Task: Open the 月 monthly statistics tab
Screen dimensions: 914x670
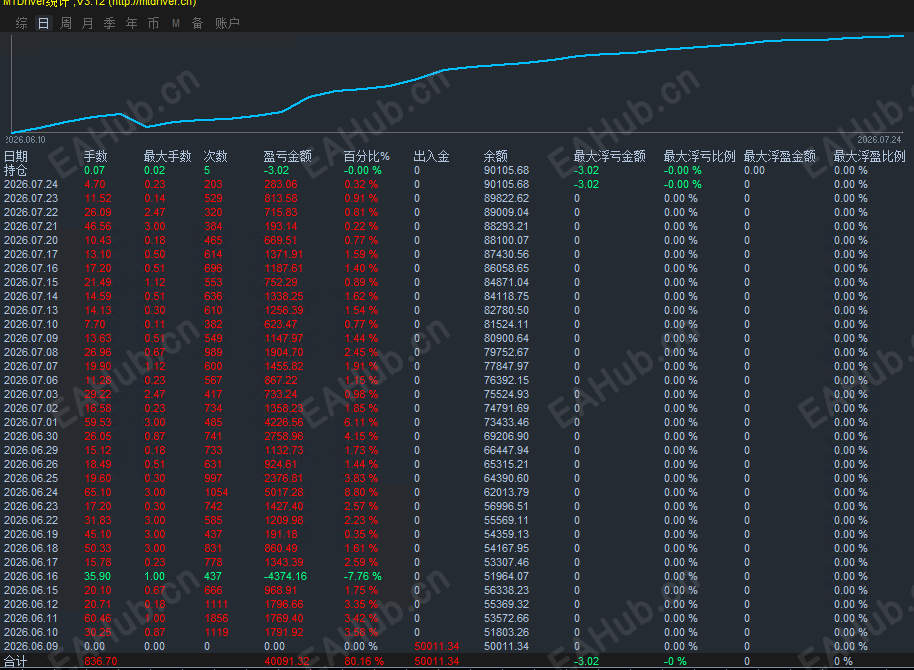Action: (87, 23)
